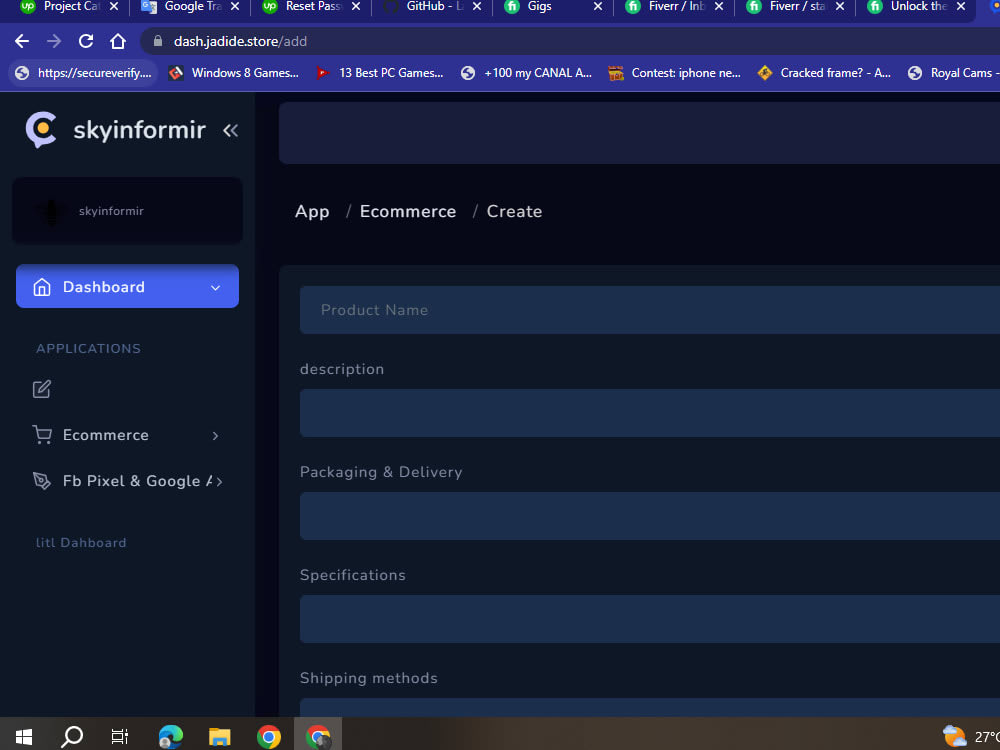Screen dimensions: 1000x750
Task: Click into the description field
Action: click(x=650, y=413)
